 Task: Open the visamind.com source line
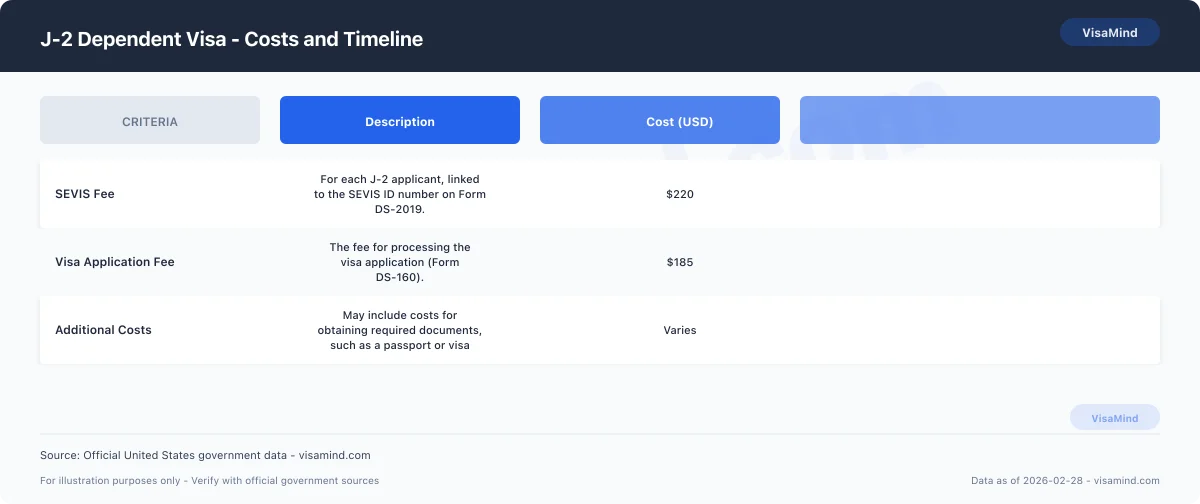pos(205,455)
